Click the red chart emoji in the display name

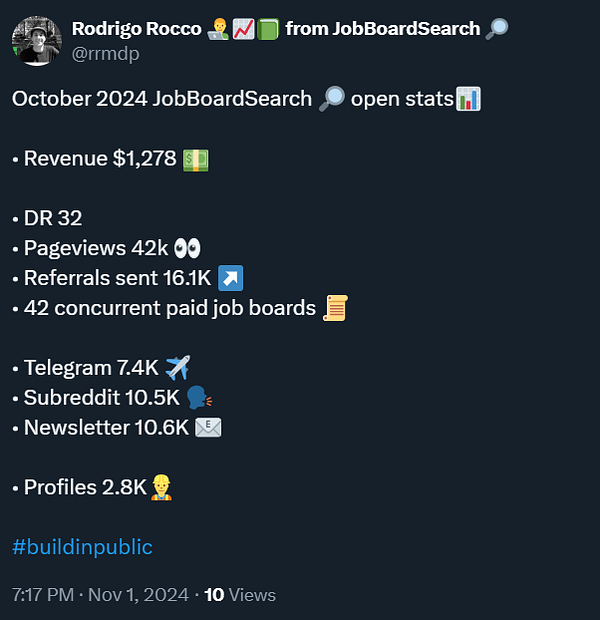(243, 29)
